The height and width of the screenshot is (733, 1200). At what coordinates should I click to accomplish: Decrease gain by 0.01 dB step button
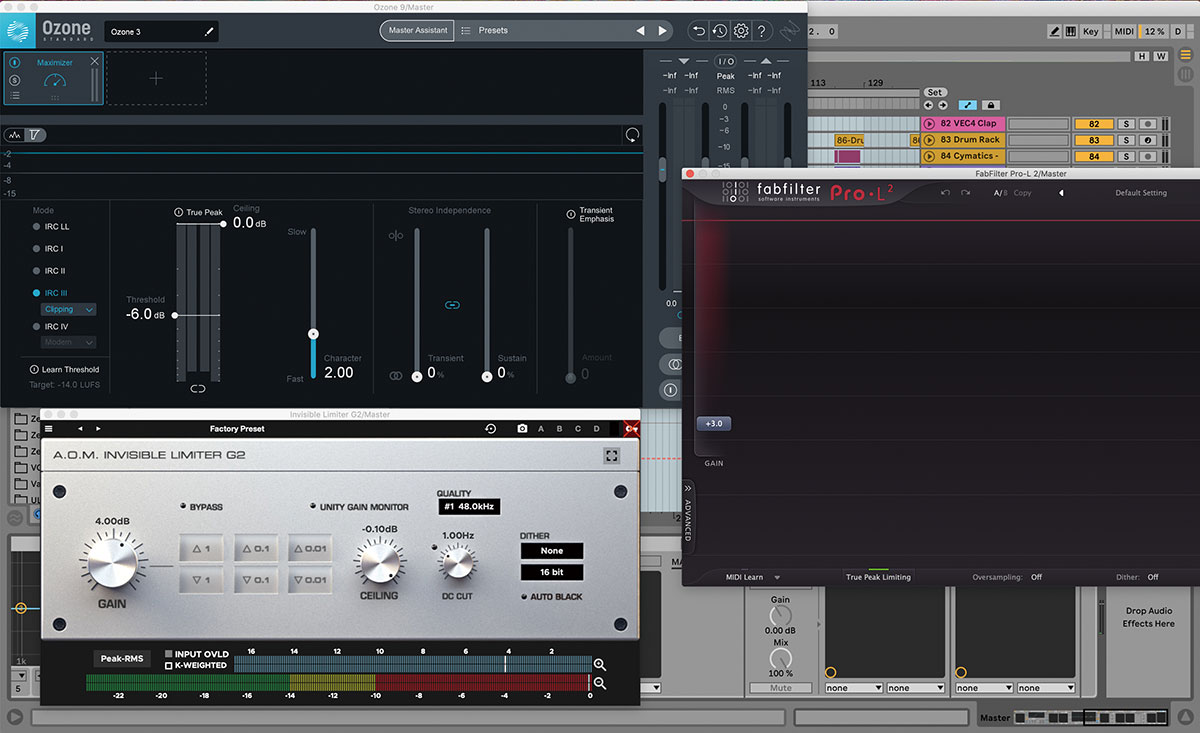(310, 578)
